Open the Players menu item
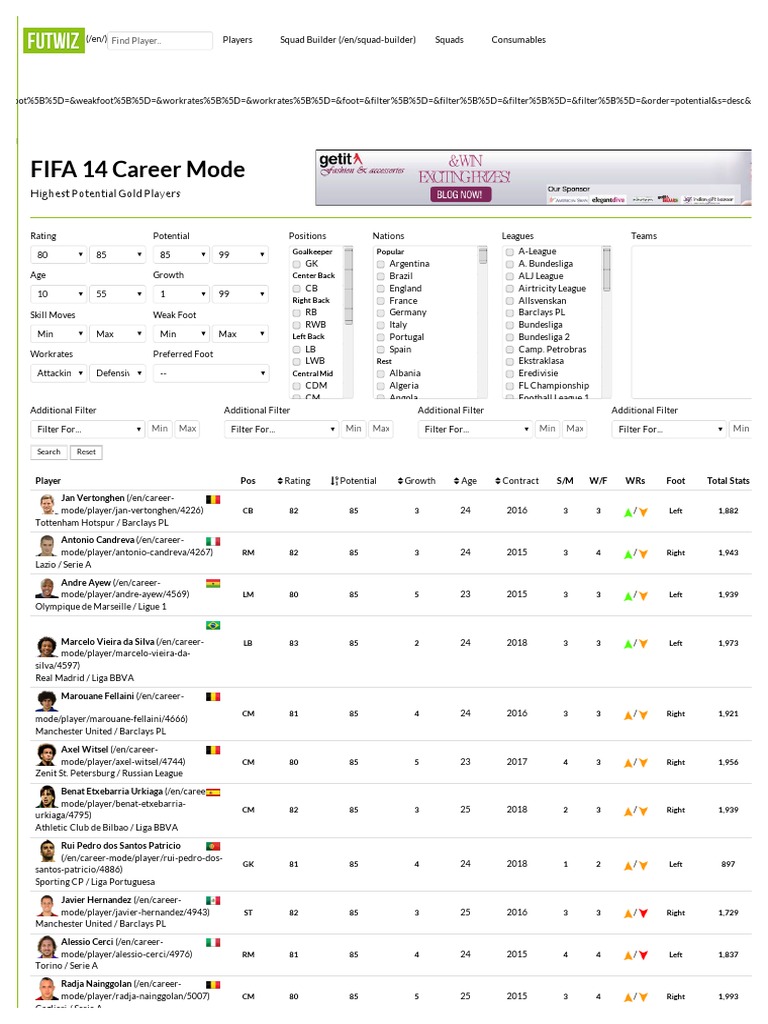 pyautogui.click(x=237, y=40)
